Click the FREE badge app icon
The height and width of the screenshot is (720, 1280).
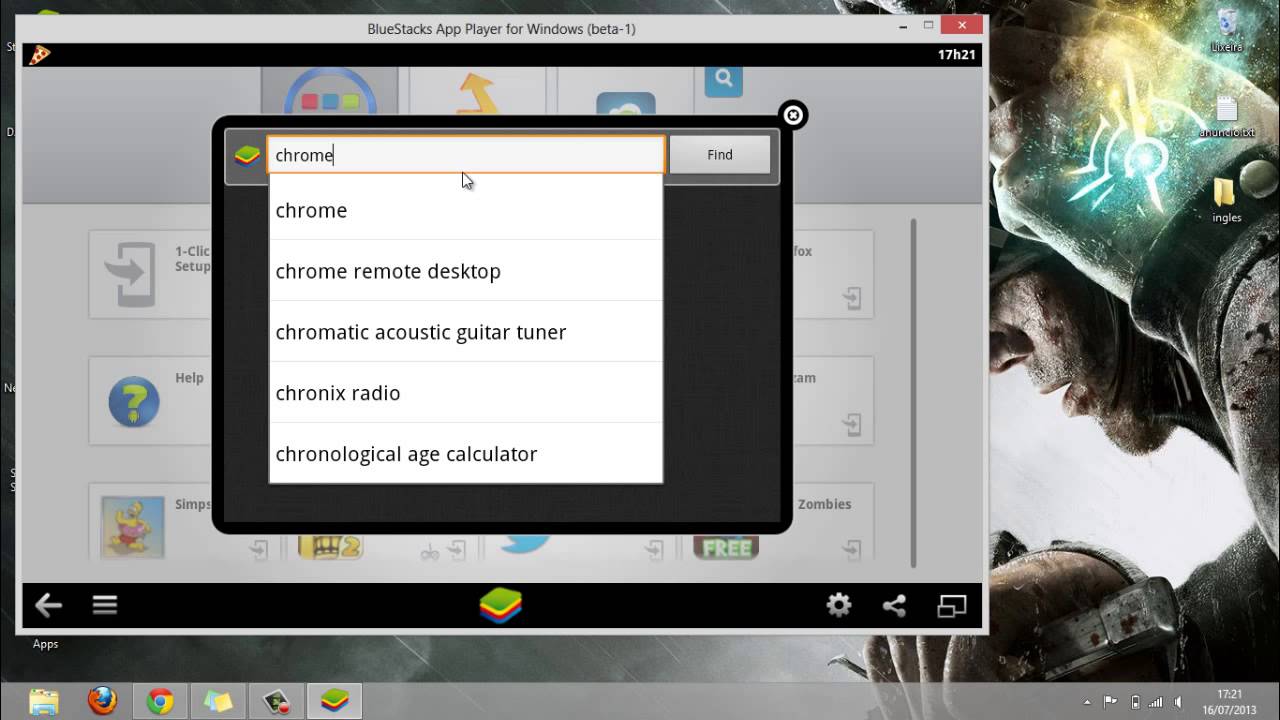727,547
